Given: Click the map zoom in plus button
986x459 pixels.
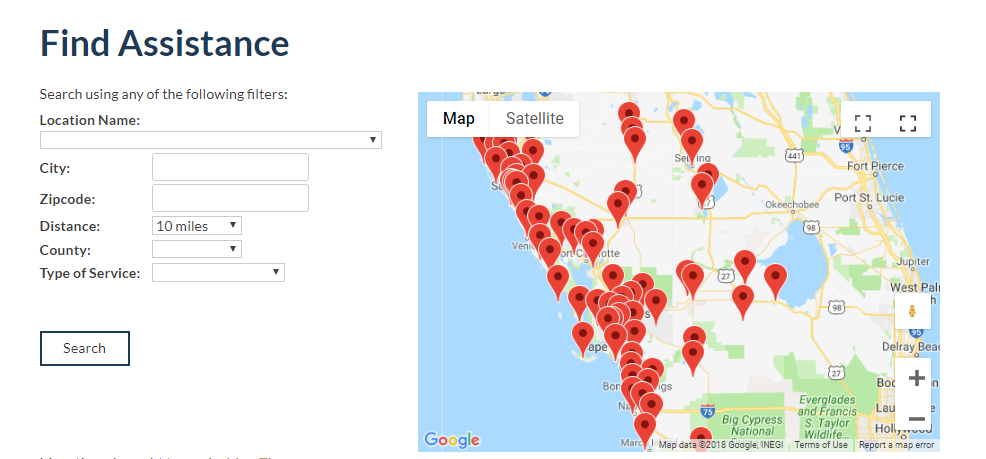Looking at the screenshot, I should click(916, 379).
